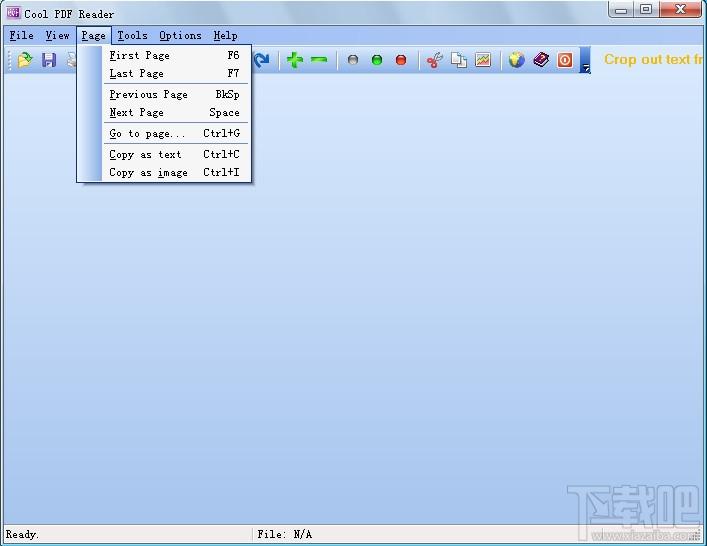Expand the toolbar overflow arrow
Image resolution: width=707 pixels, height=546 pixels.
[585, 60]
